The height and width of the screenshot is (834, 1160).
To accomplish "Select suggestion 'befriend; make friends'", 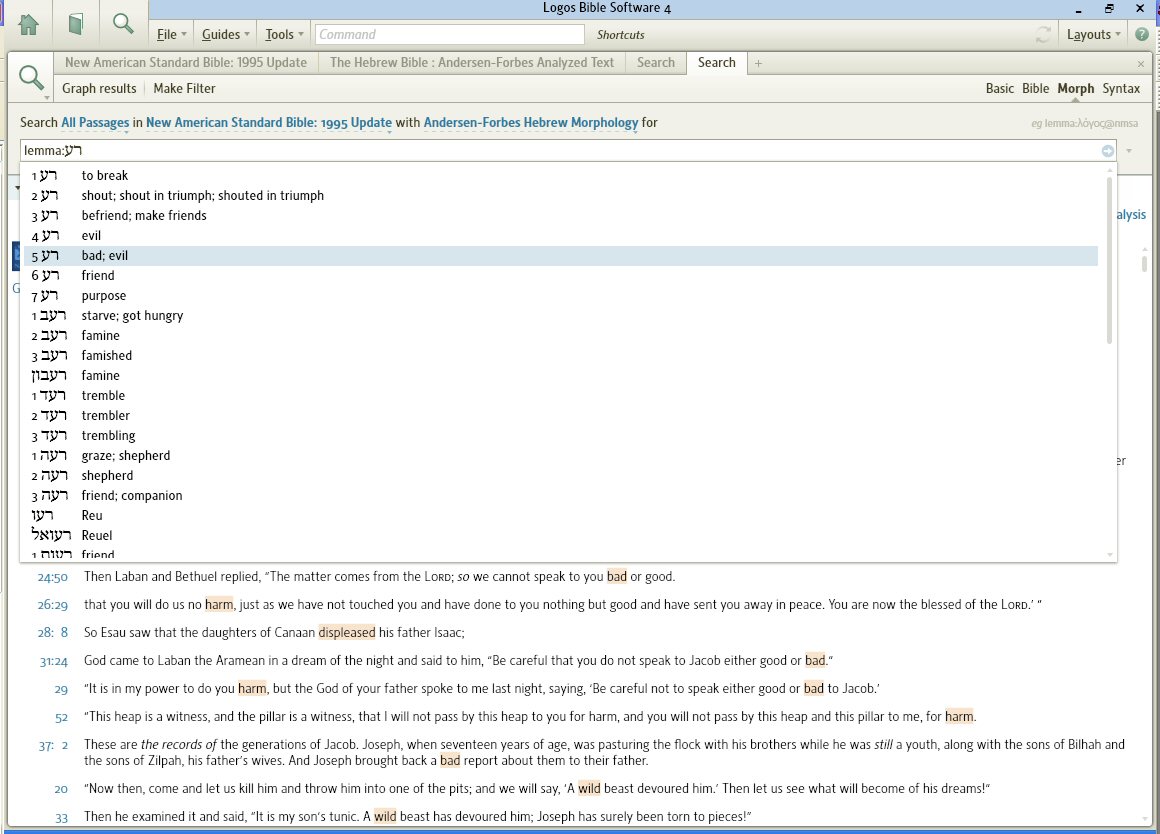I will click(561, 215).
